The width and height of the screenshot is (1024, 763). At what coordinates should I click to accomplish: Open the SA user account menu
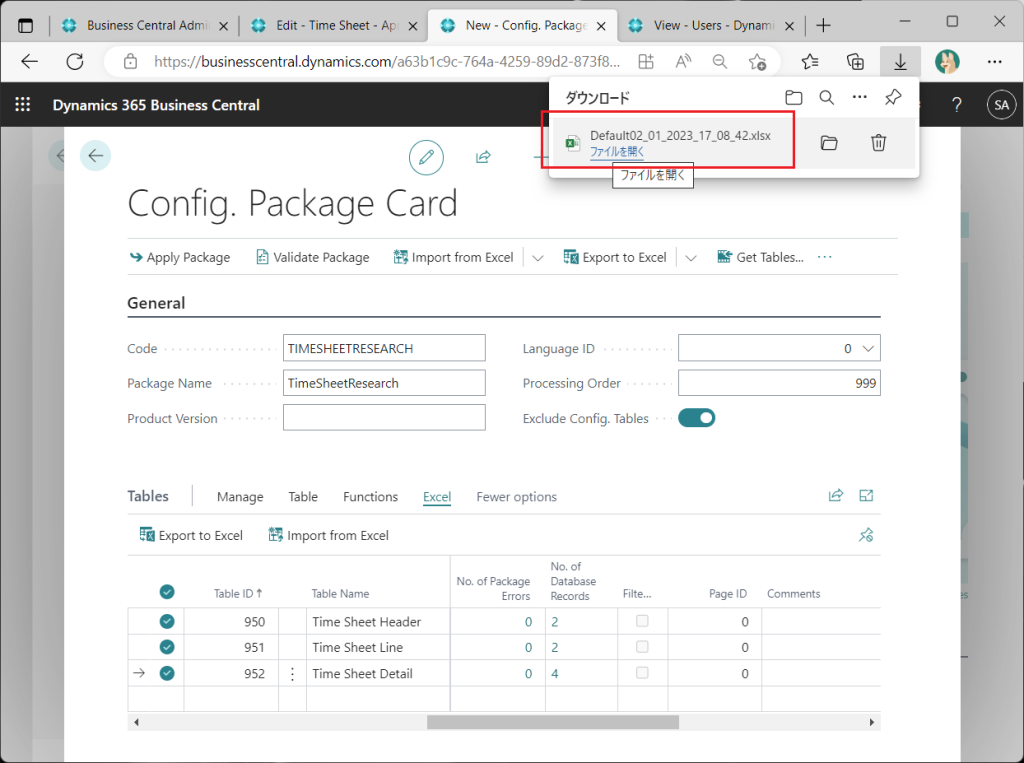click(1001, 105)
